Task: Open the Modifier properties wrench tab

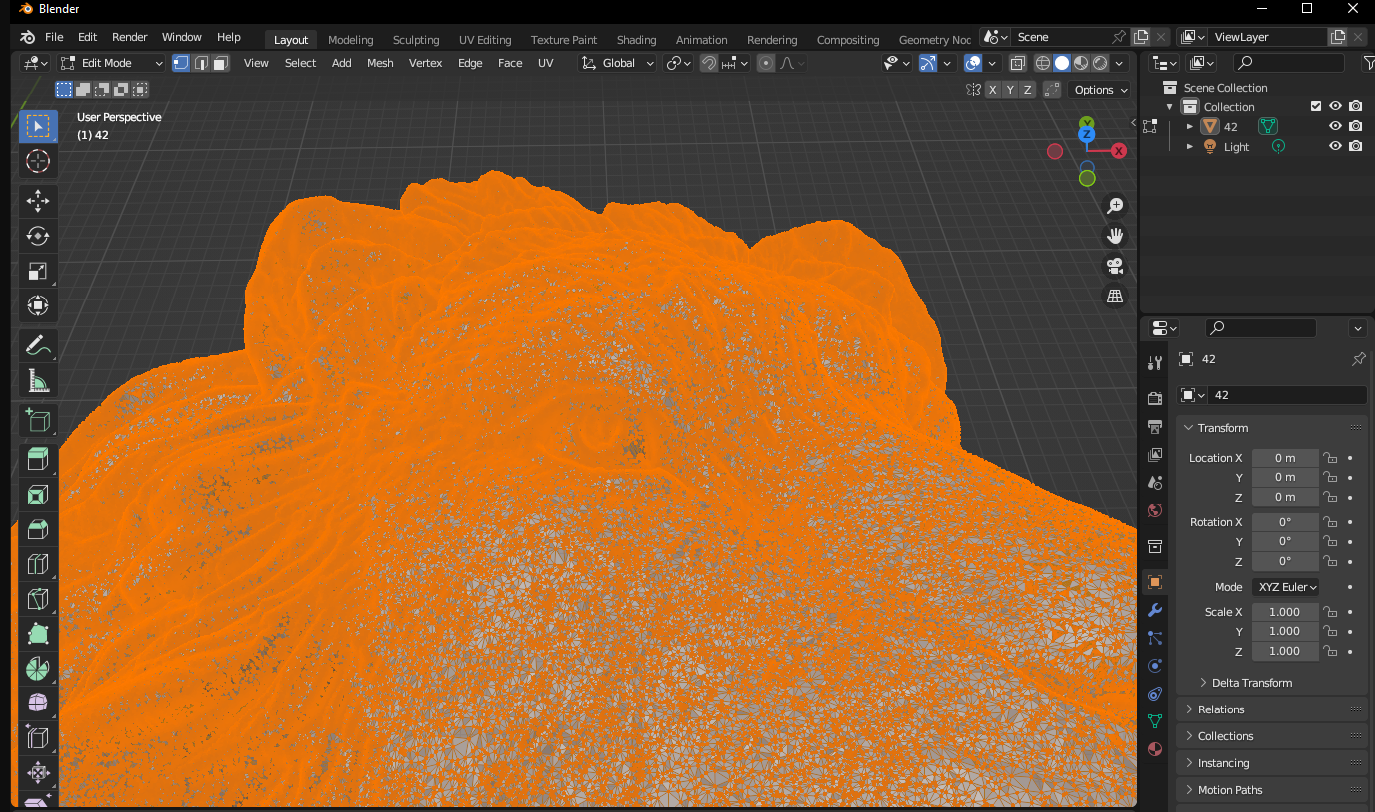Action: (x=1155, y=610)
